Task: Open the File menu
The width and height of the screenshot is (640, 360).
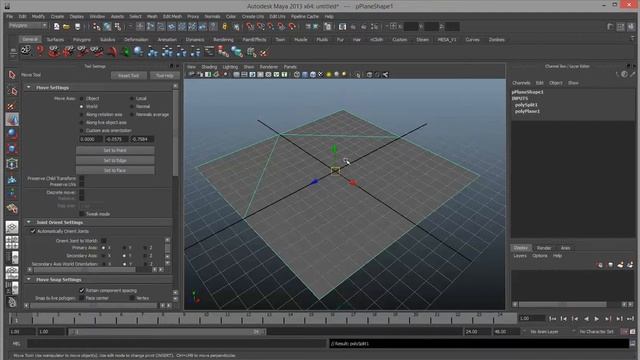Action: point(9,17)
